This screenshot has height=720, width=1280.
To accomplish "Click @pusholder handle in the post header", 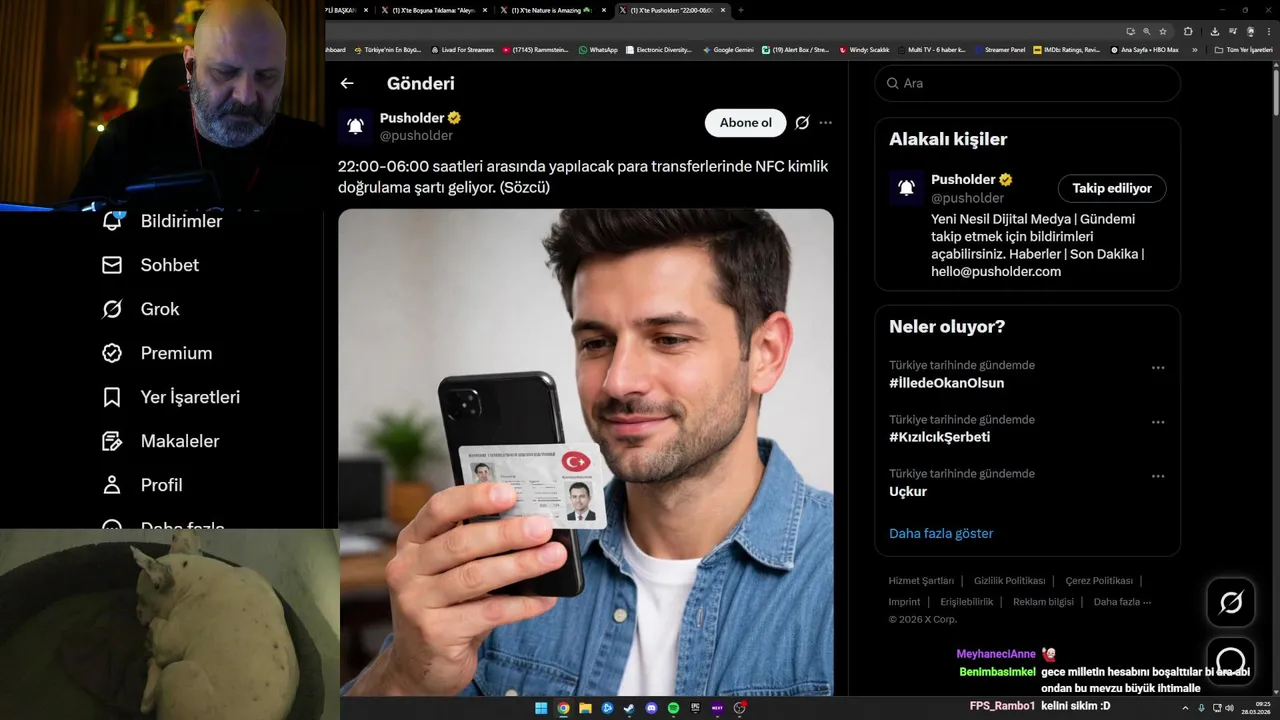I will (416, 135).
